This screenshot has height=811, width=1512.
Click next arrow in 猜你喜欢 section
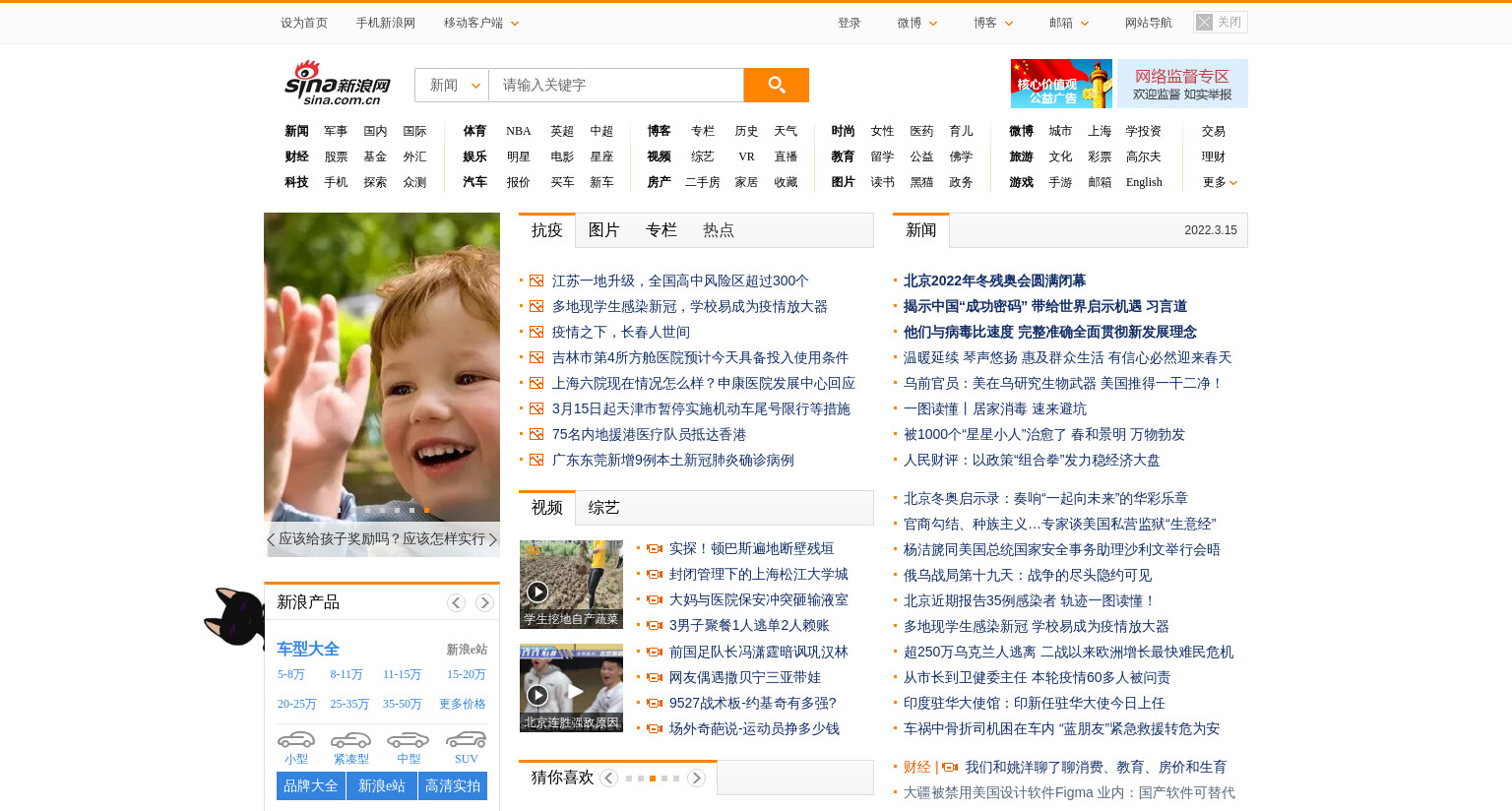pos(696,778)
